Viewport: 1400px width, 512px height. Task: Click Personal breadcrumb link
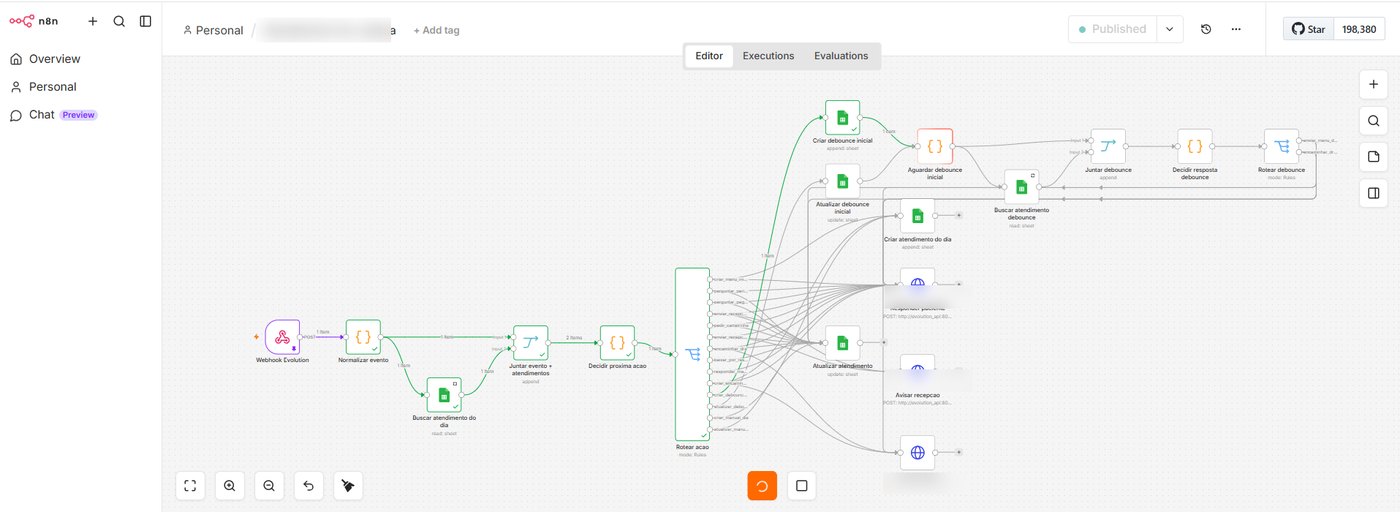point(213,30)
